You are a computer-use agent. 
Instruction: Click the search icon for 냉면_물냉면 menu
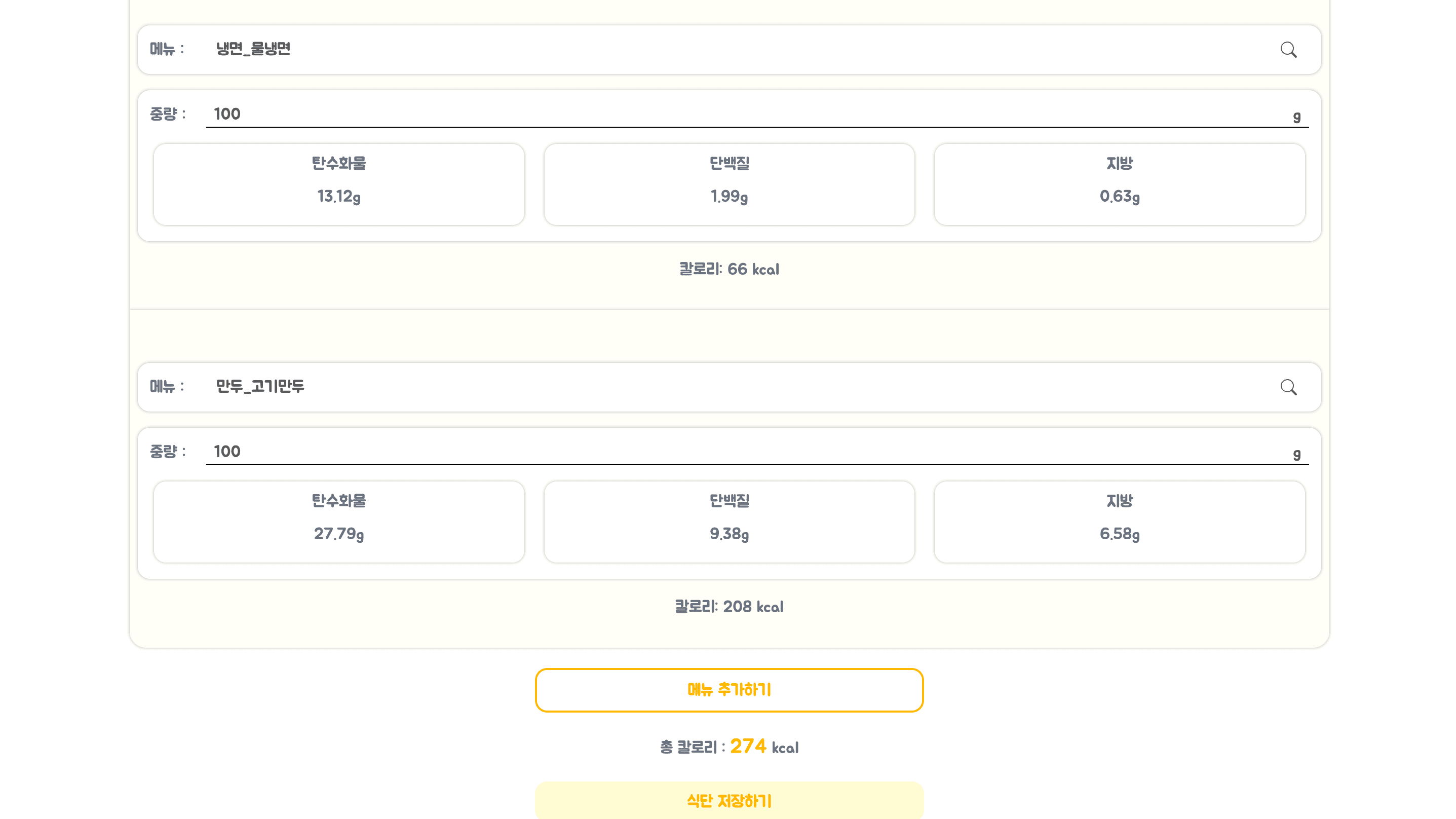(x=1288, y=50)
